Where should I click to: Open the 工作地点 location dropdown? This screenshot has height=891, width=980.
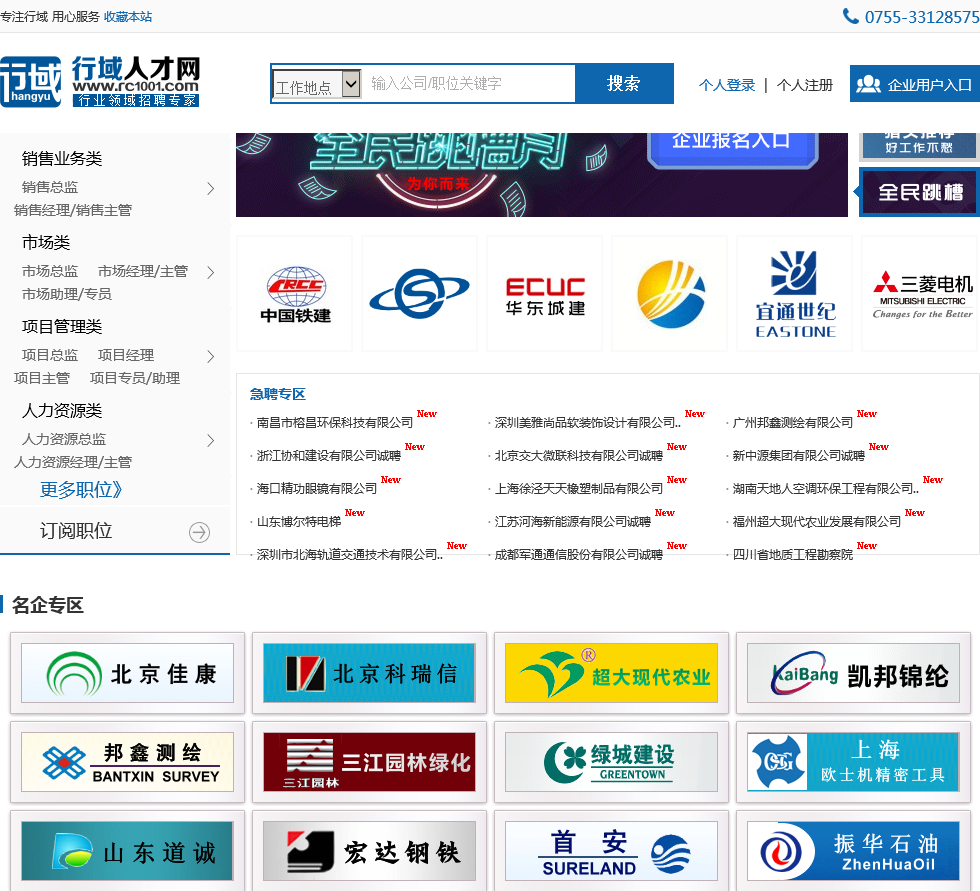[317, 84]
